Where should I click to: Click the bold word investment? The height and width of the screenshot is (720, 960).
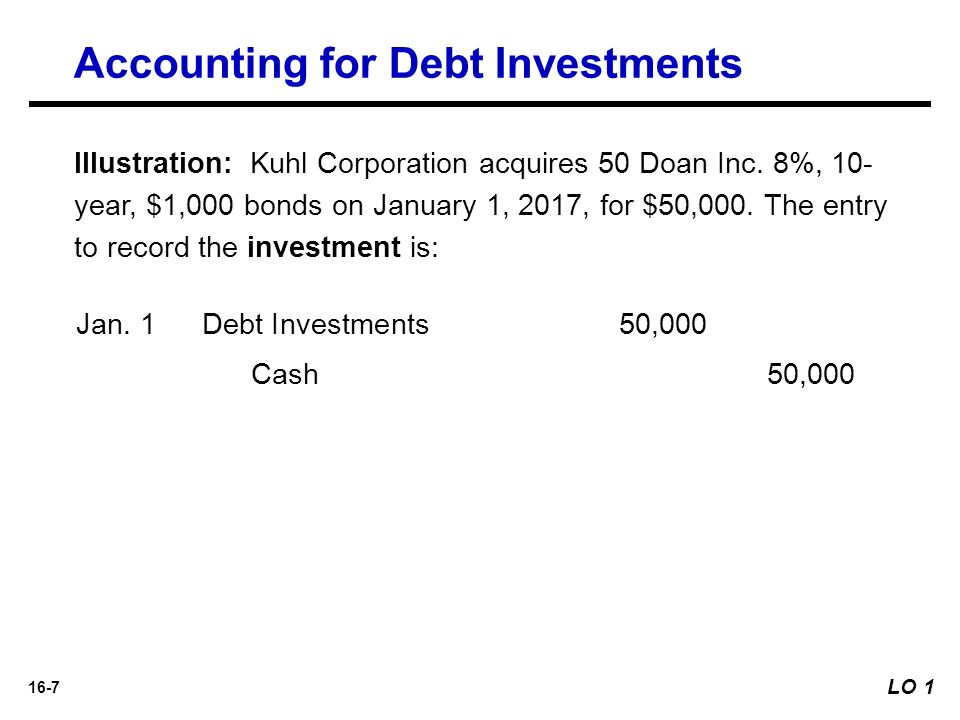click(x=324, y=247)
